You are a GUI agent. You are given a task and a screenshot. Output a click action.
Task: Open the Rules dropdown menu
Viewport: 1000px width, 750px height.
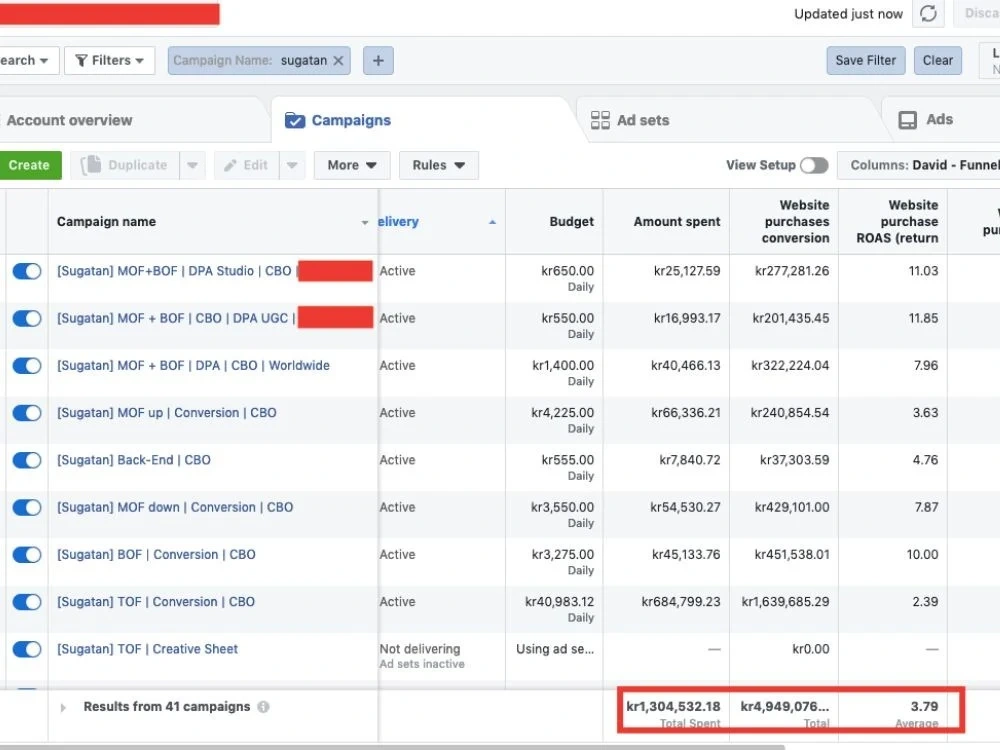[438, 165]
